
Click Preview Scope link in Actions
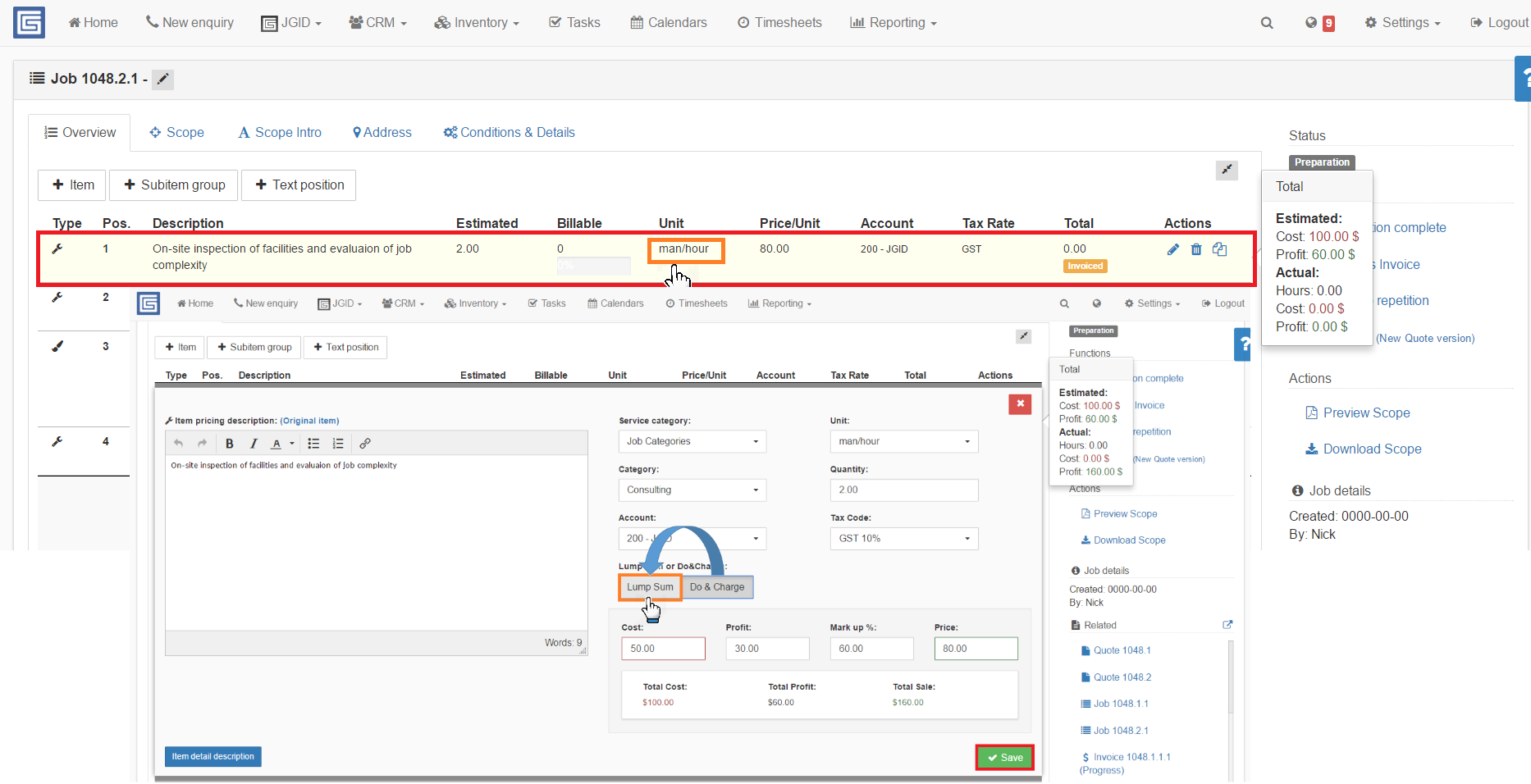click(1358, 413)
